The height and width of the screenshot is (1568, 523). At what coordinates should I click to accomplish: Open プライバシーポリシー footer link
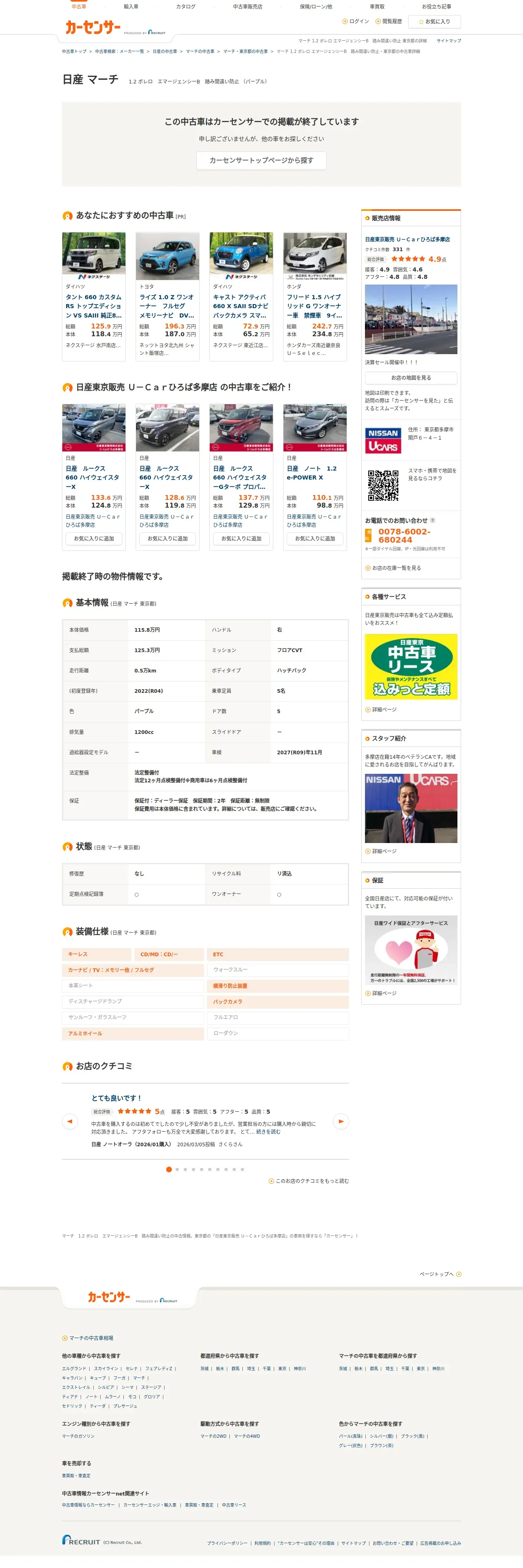point(227,1543)
